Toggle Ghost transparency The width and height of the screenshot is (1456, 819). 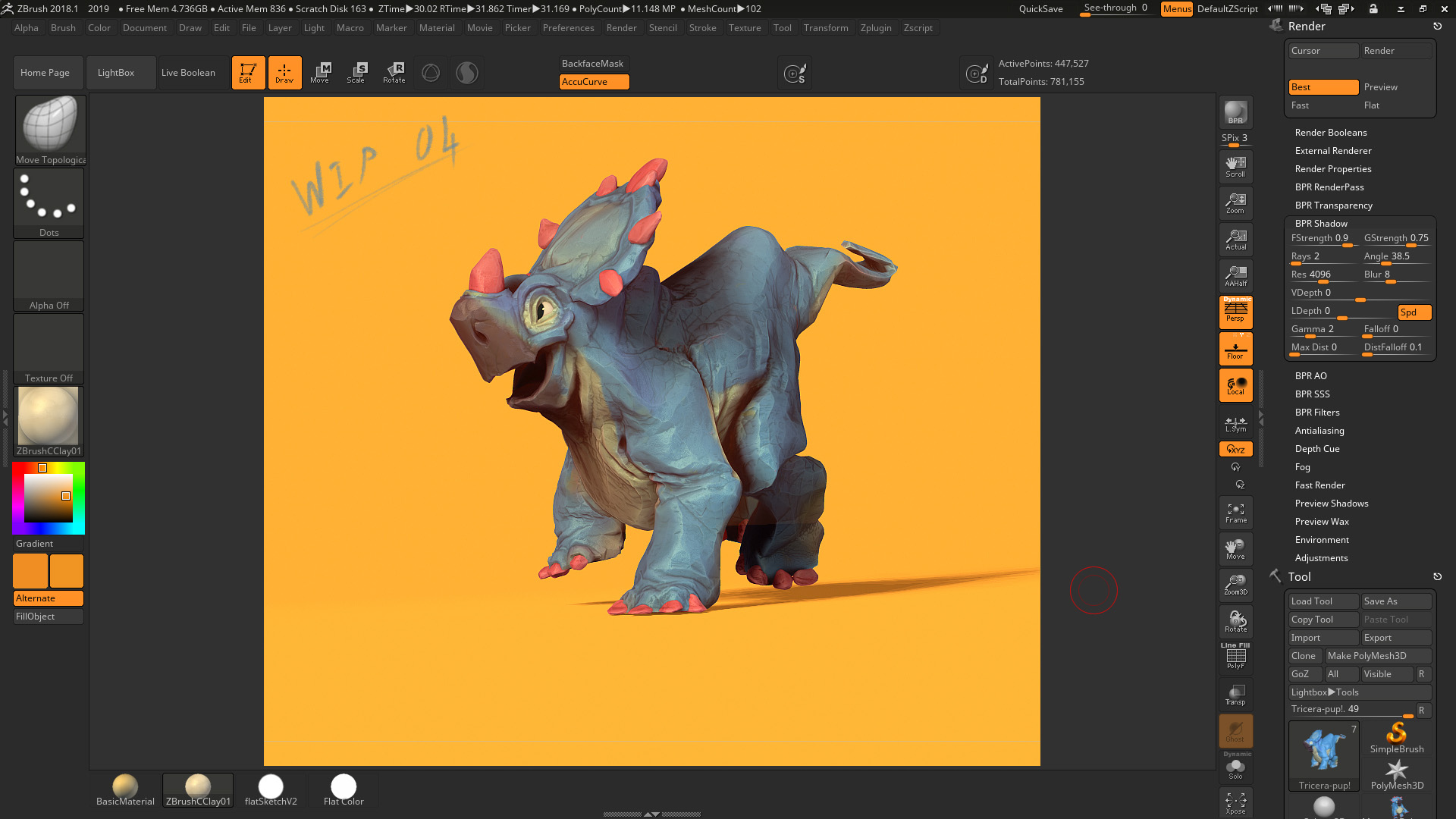(1235, 731)
